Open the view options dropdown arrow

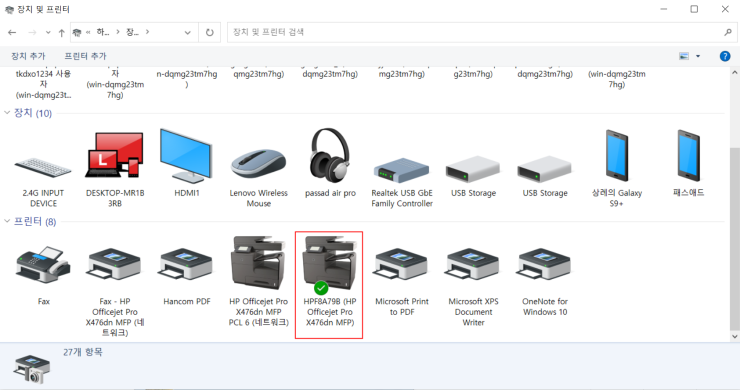click(698, 56)
